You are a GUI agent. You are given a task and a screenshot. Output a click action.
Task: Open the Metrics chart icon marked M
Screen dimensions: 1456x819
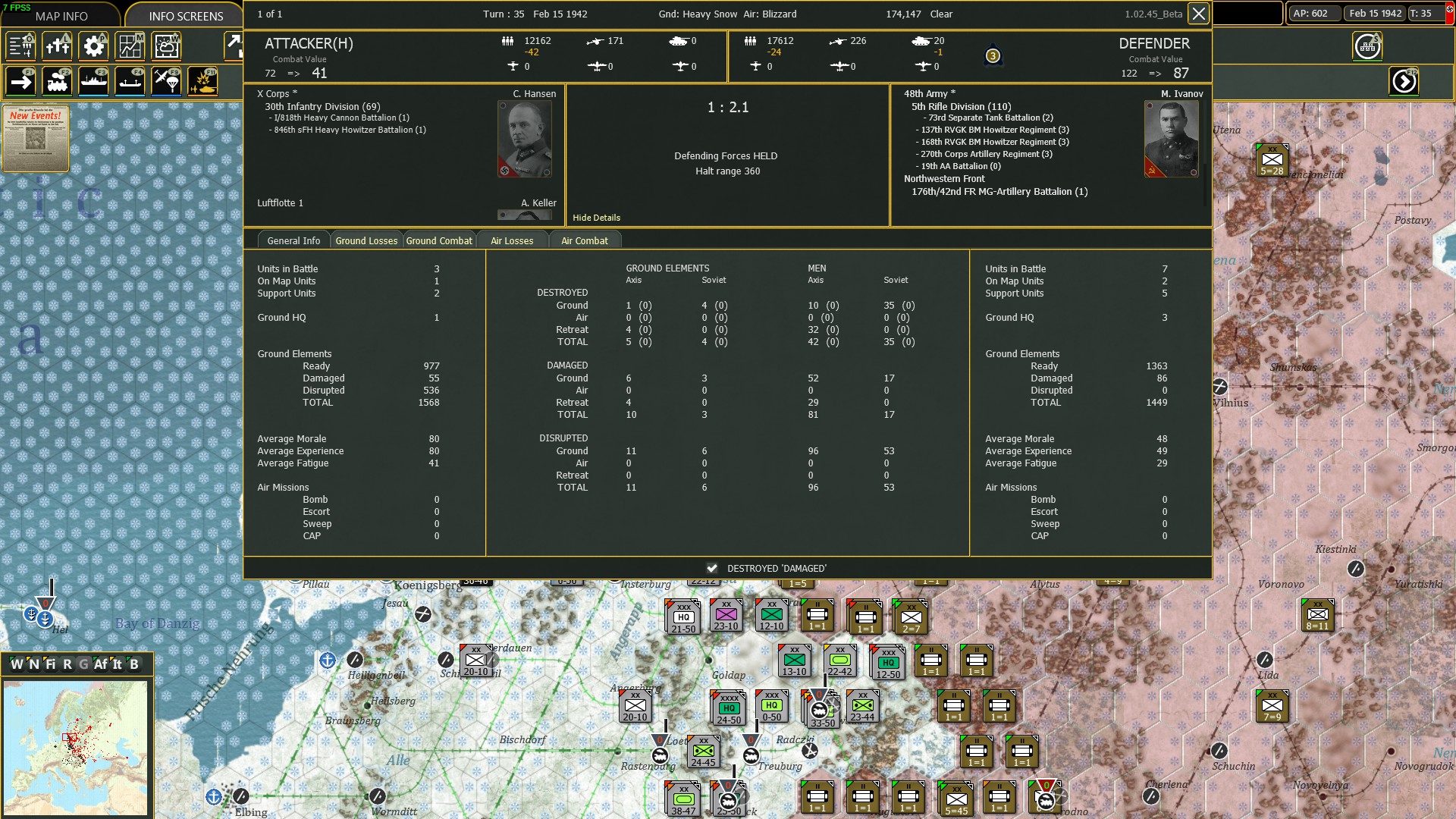pos(130,46)
